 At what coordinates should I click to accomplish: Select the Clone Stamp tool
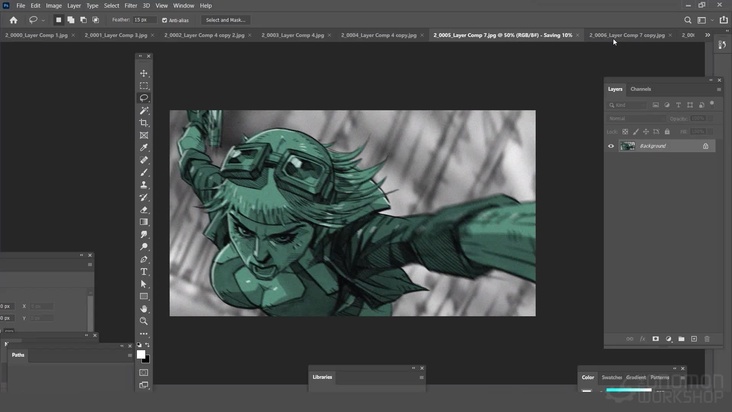click(144, 185)
